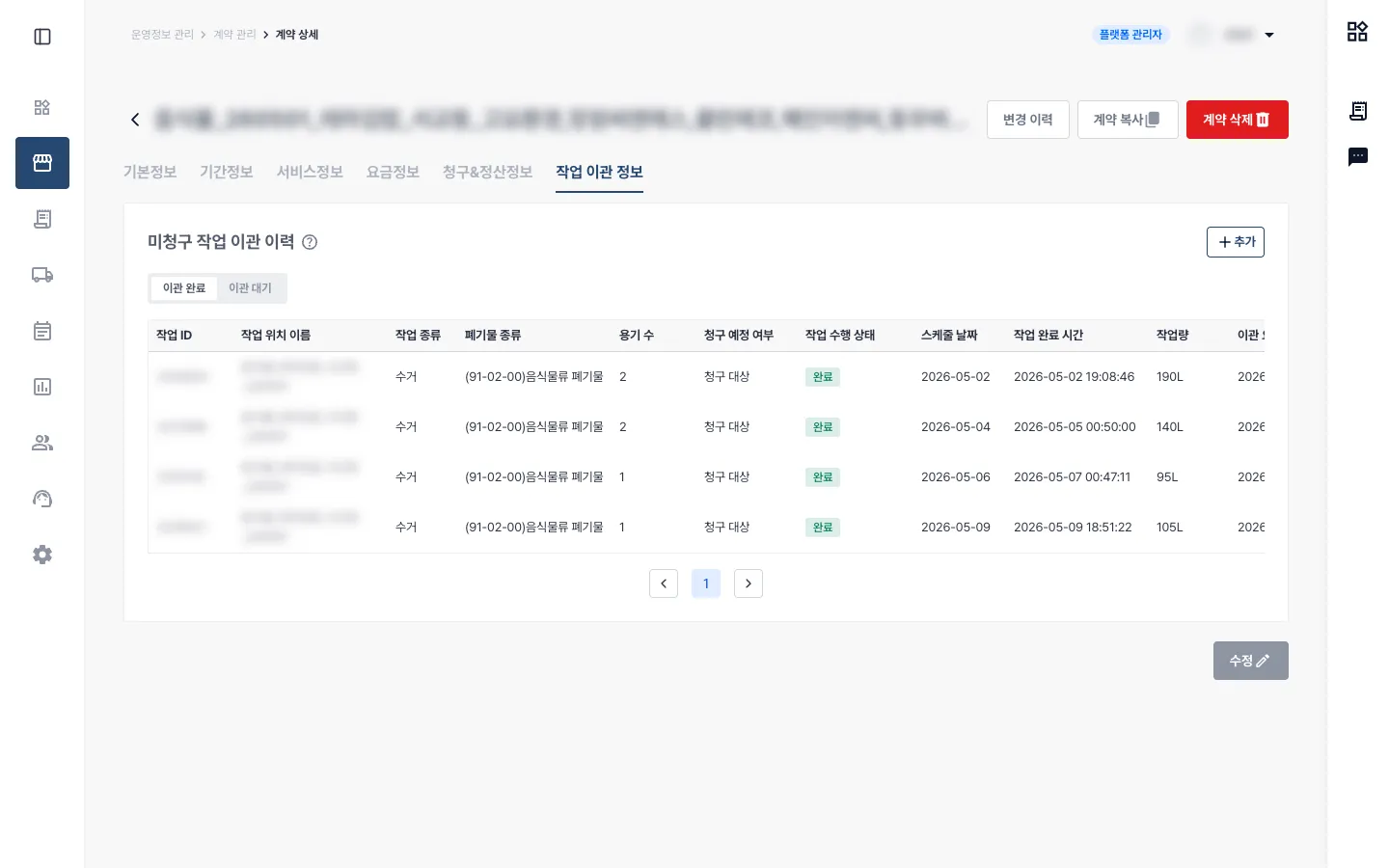
Task: Go to the next page arrow
Action: click(749, 583)
